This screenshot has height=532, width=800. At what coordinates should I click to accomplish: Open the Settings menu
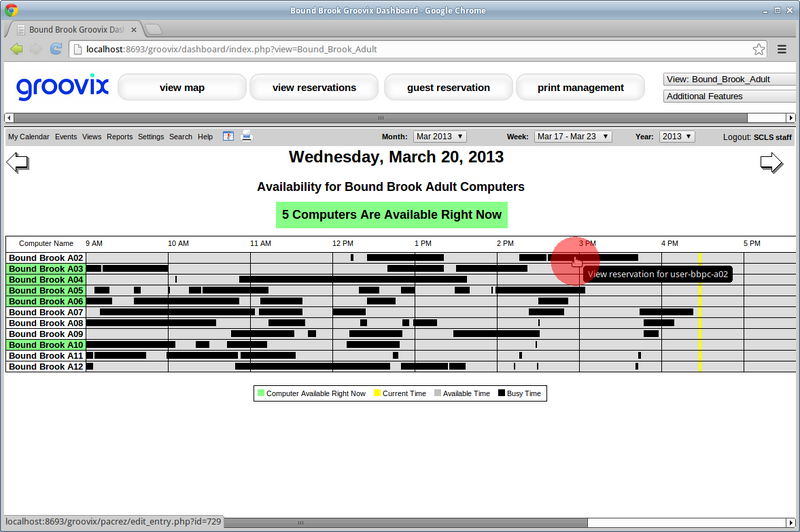coord(151,137)
